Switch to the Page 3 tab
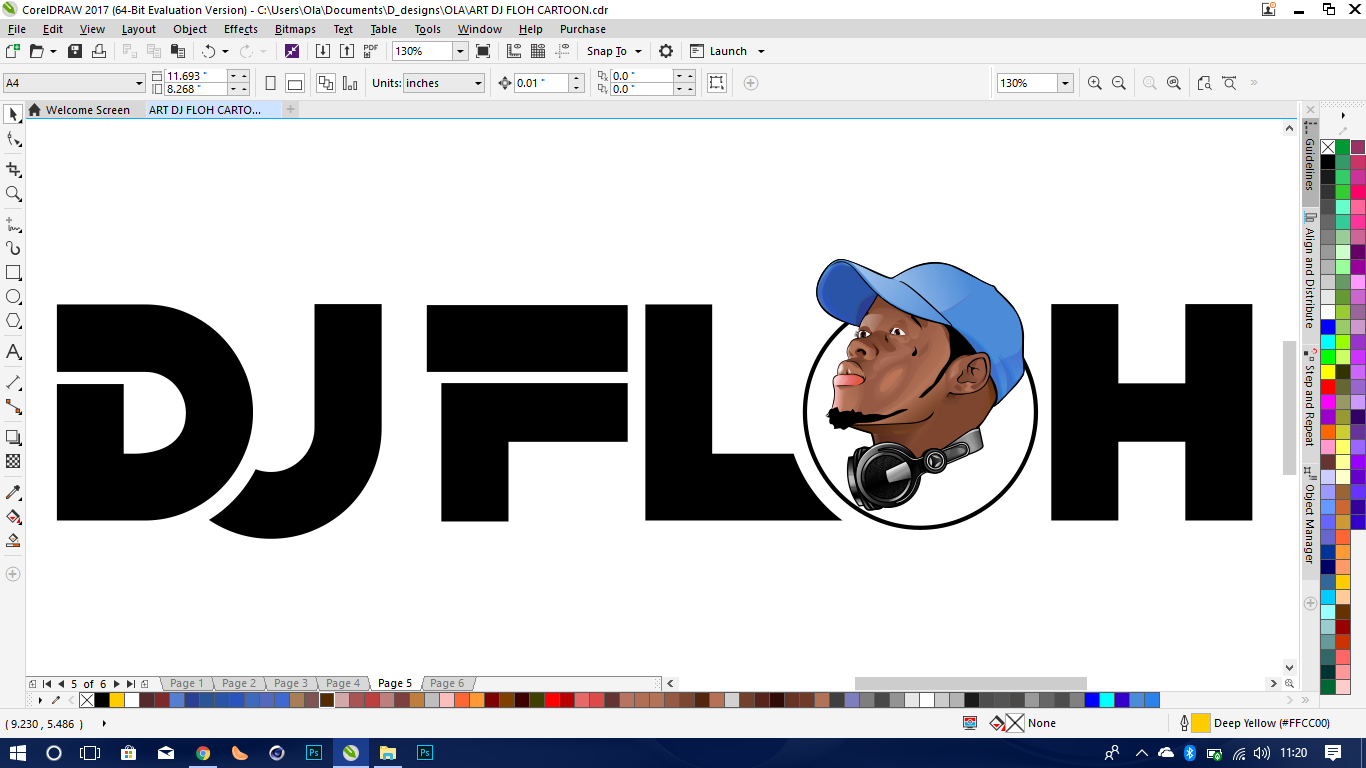Image resolution: width=1366 pixels, height=768 pixels. [290, 683]
